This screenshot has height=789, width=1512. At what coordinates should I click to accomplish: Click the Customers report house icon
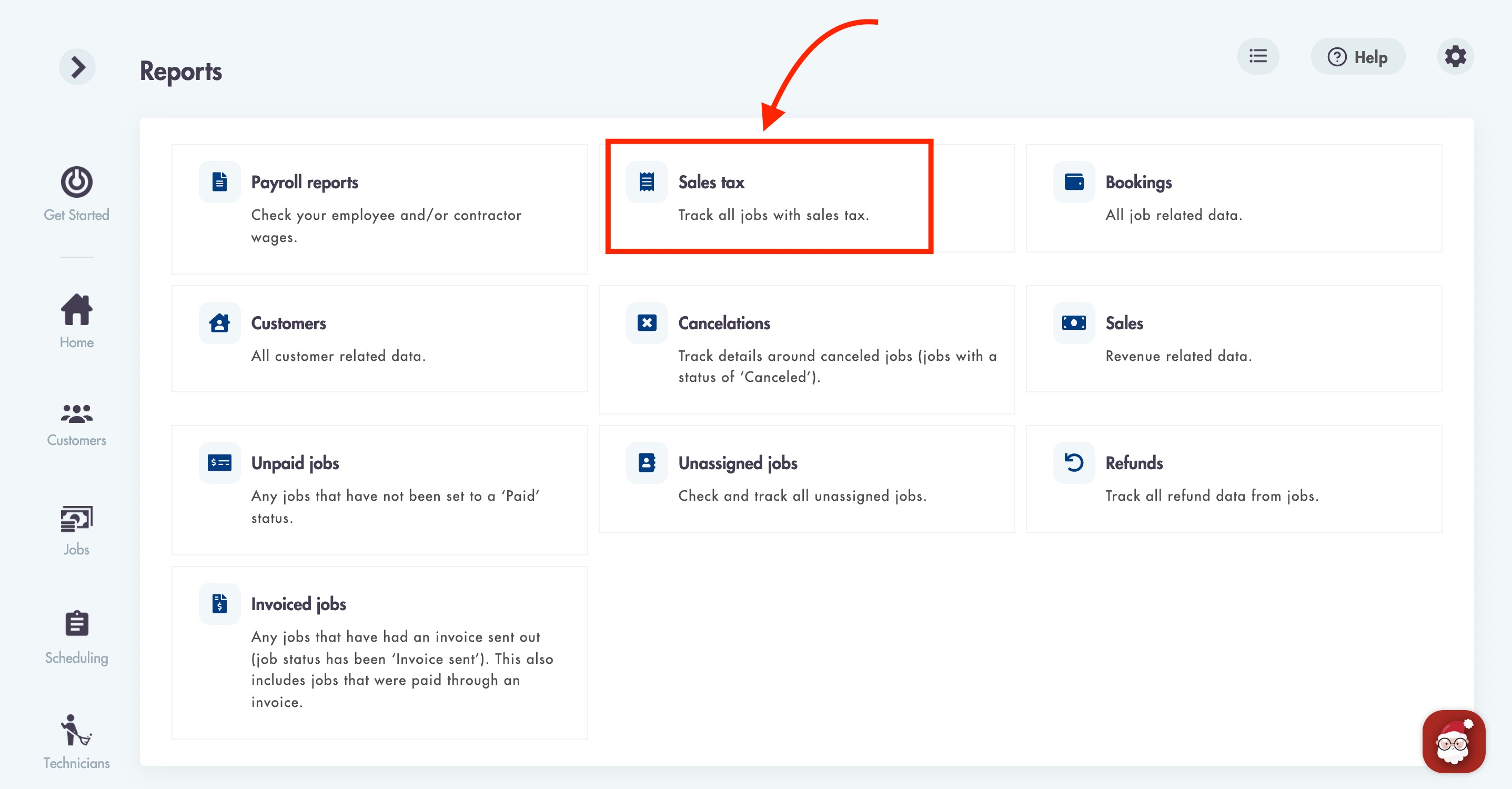(219, 323)
